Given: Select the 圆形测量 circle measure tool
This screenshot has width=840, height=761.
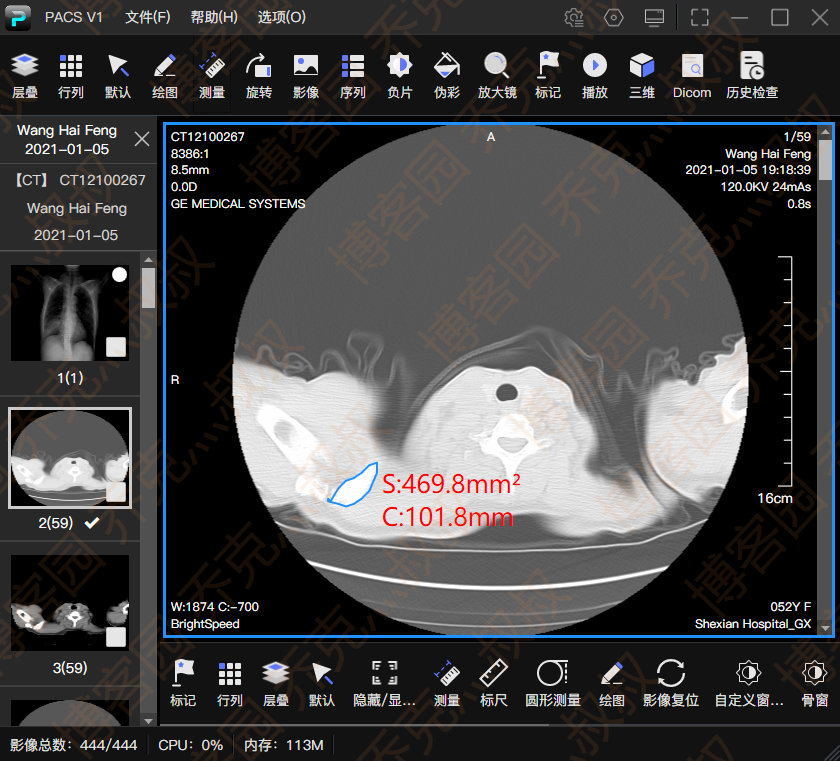Looking at the screenshot, I should tap(553, 683).
